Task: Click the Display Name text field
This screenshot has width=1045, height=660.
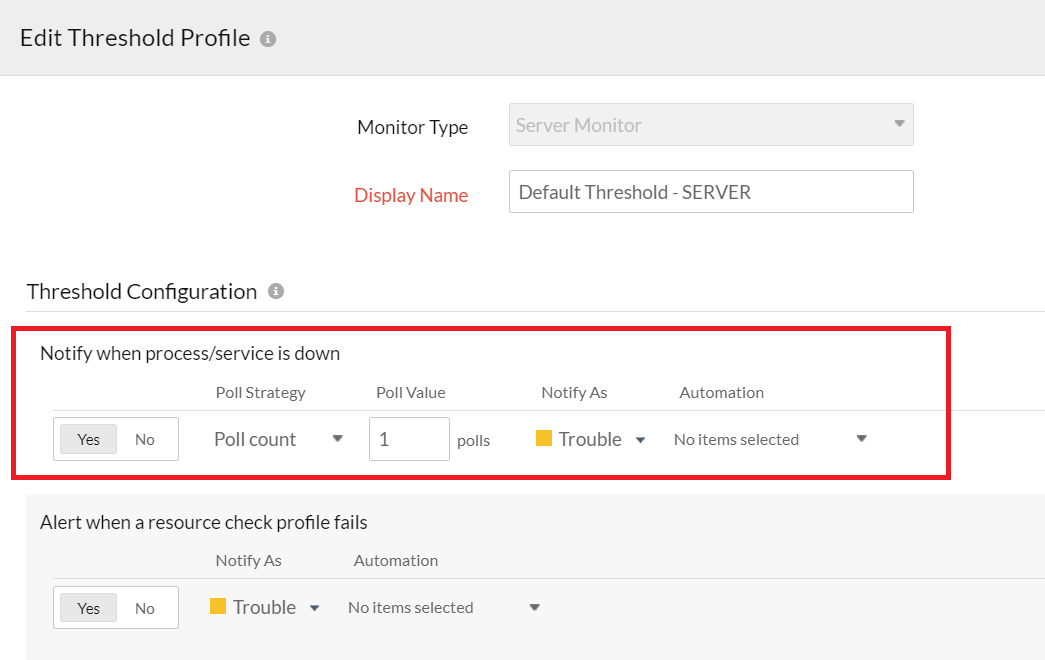Action: click(710, 192)
